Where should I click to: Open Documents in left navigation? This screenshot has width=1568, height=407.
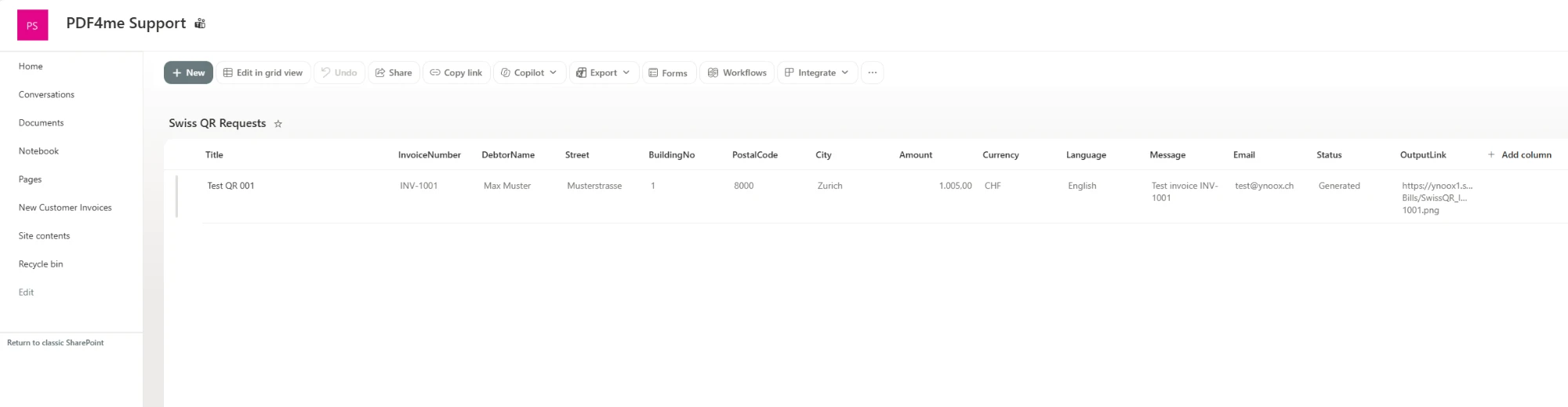41,123
